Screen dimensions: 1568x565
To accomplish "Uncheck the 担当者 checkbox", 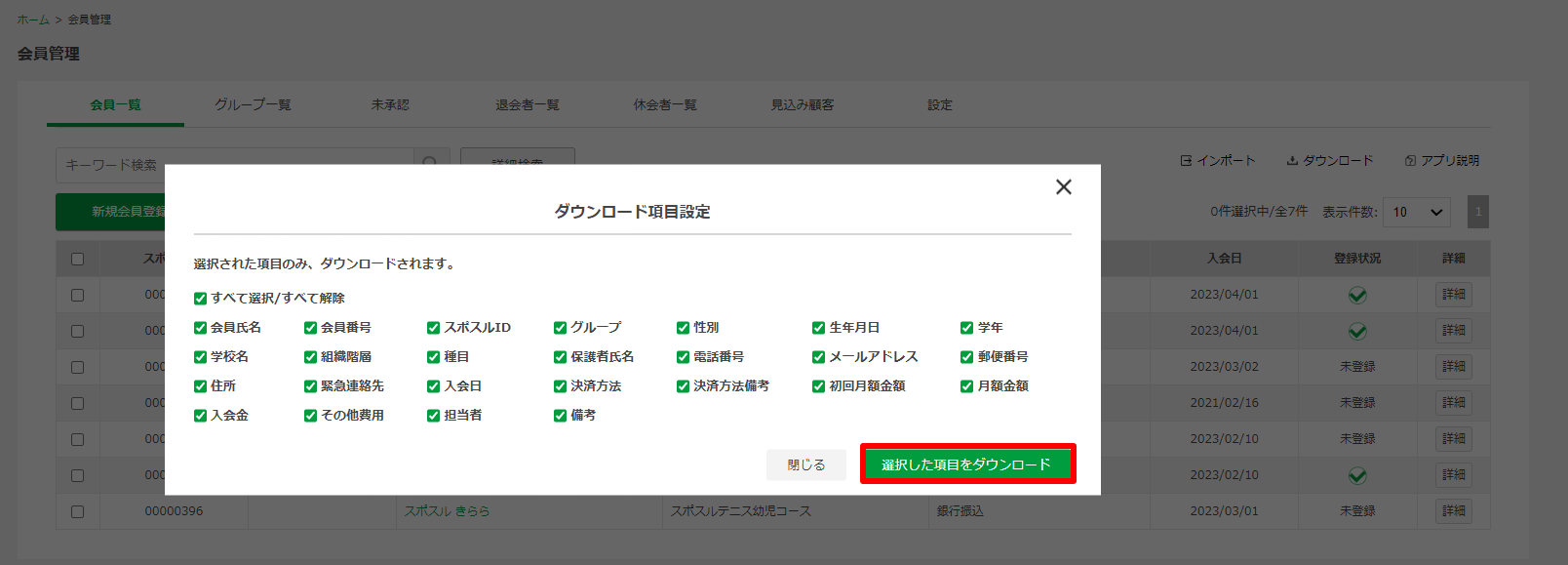I will coord(433,416).
